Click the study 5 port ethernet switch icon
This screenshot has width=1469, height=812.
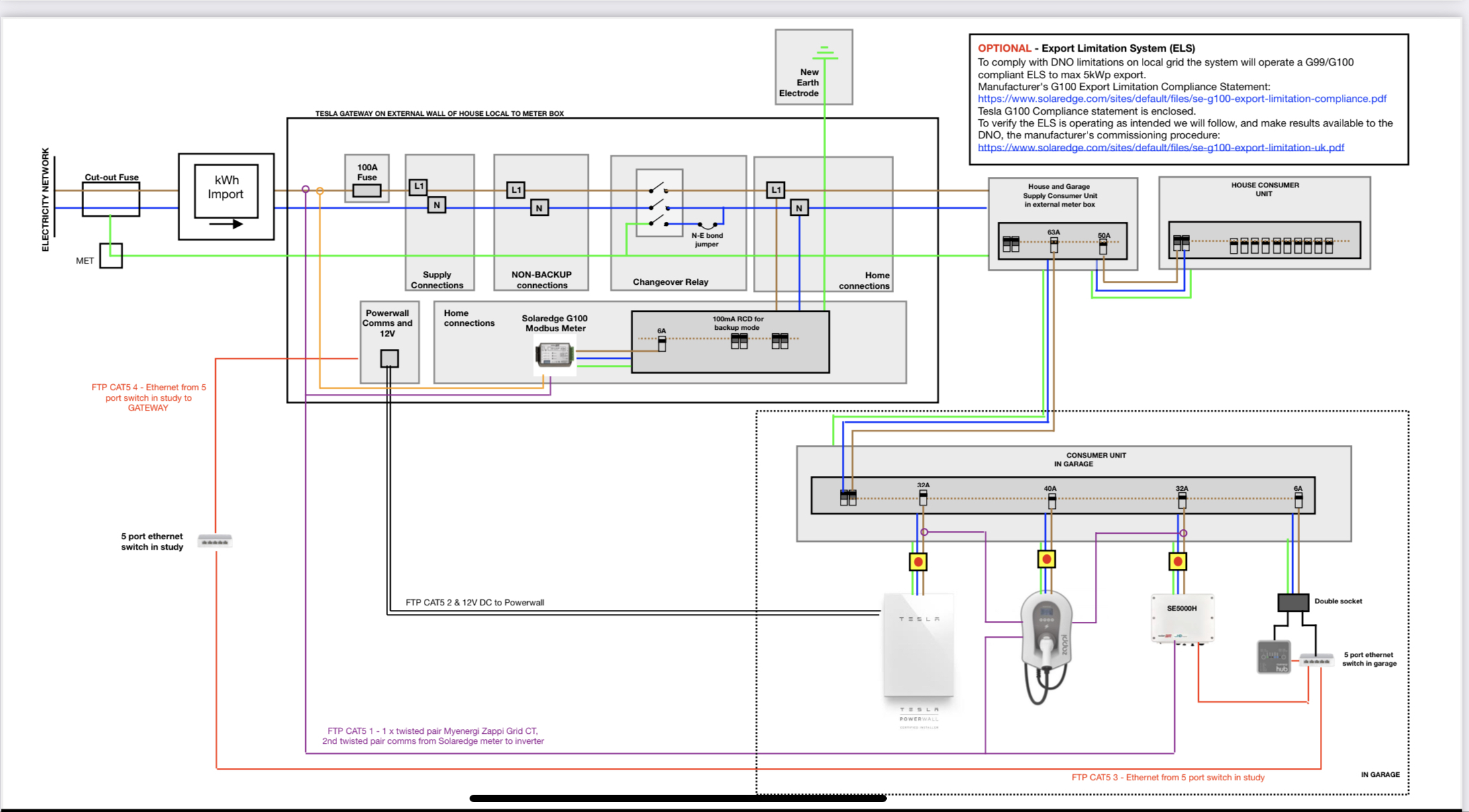coord(215,542)
